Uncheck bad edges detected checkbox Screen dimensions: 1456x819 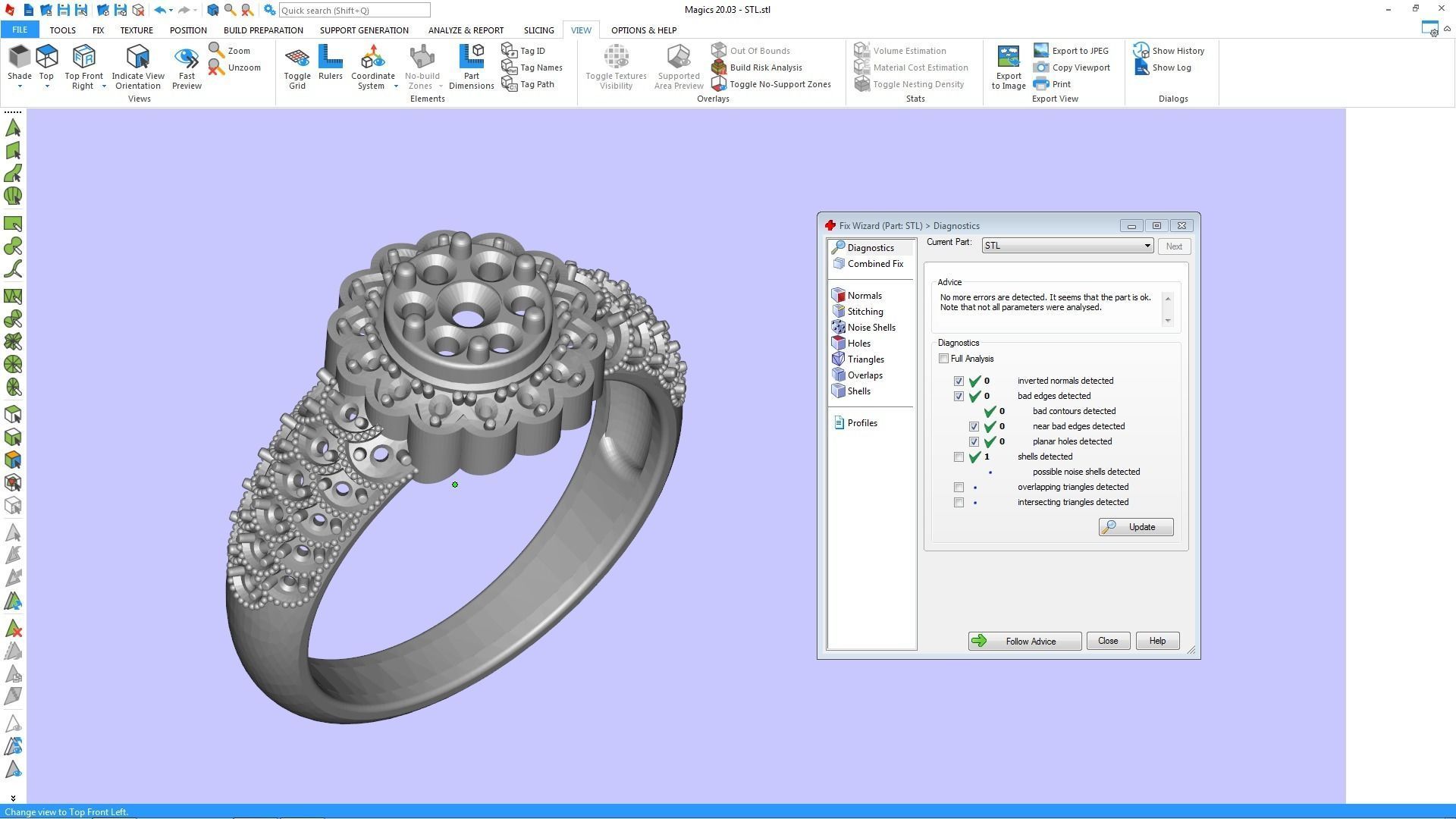[959, 396]
